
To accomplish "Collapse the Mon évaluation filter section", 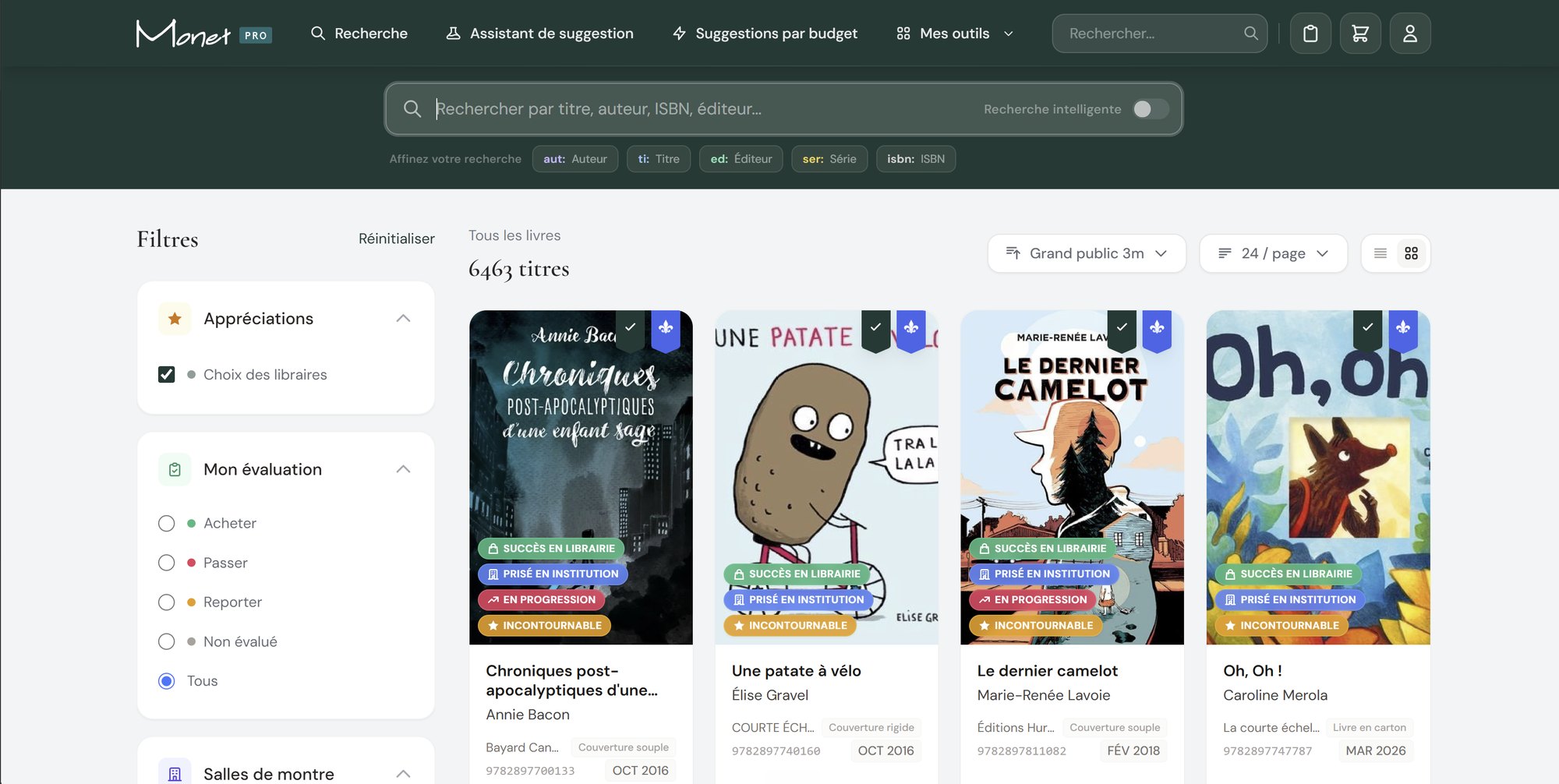I will coord(403,469).
